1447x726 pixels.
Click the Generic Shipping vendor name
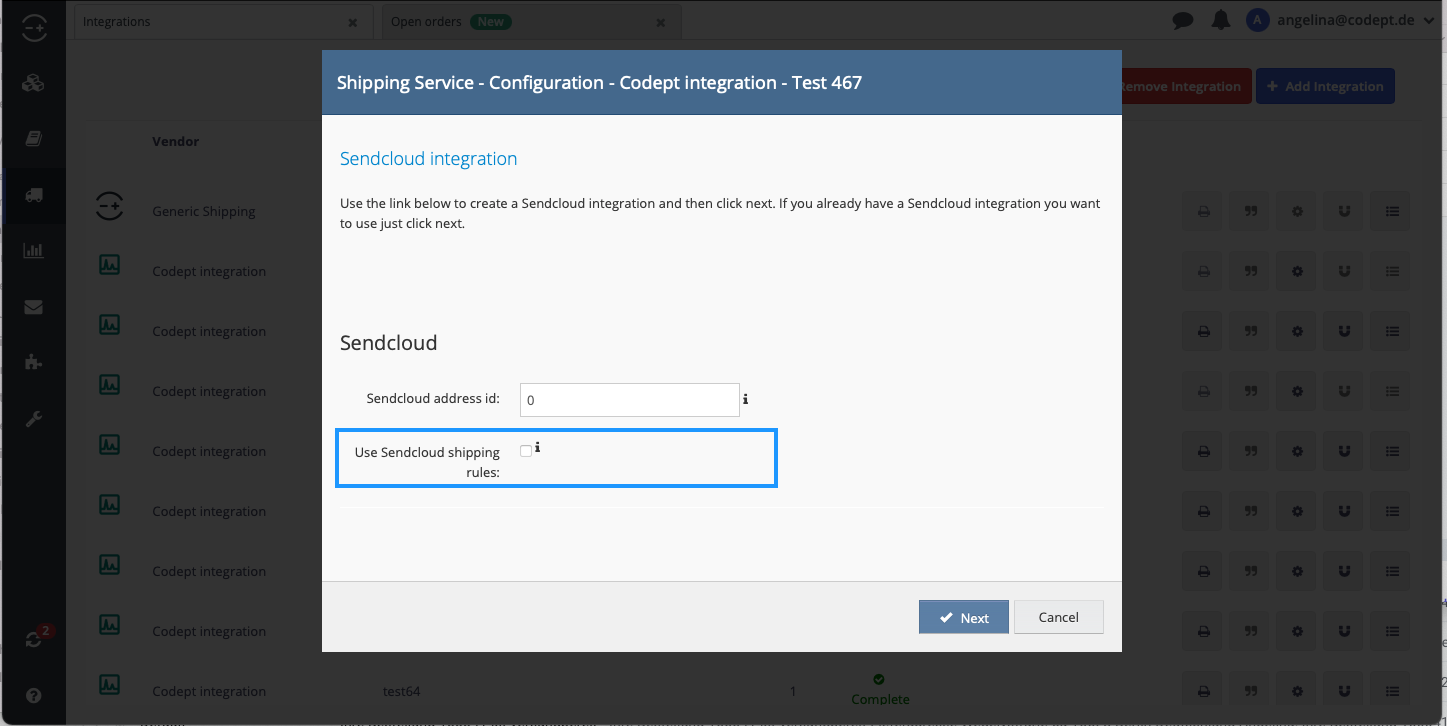point(204,211)
